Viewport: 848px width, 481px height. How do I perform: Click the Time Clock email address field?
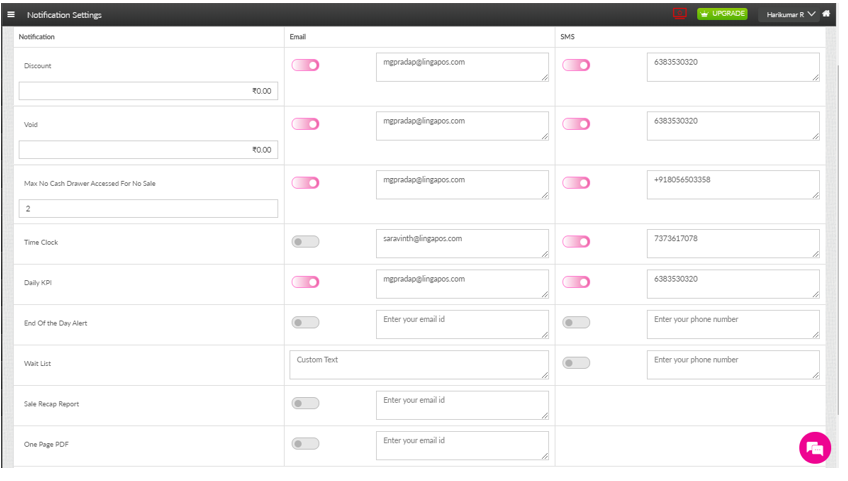[462, 243]
